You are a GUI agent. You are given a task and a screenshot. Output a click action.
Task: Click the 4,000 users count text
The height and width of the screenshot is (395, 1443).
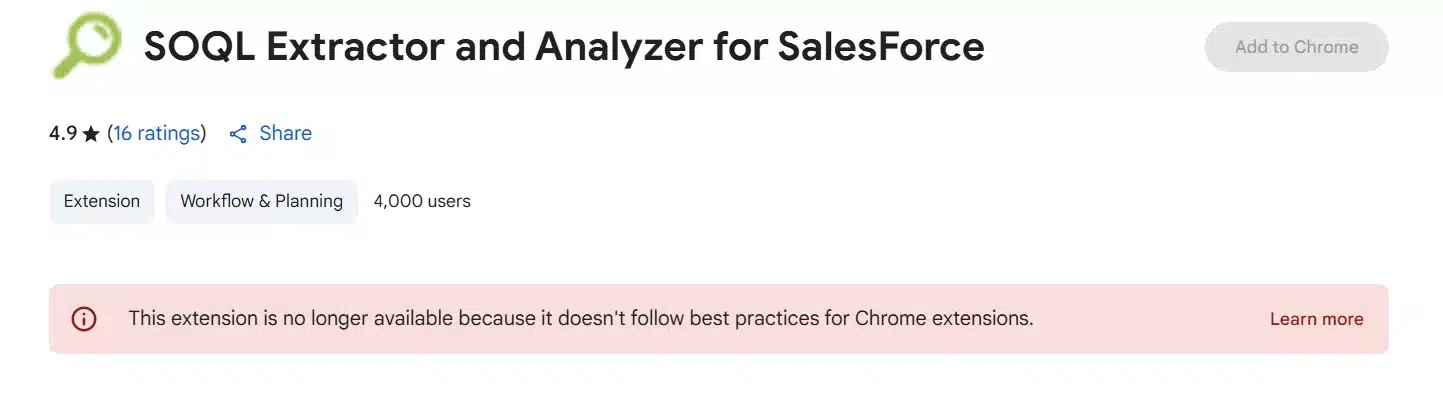422,201
